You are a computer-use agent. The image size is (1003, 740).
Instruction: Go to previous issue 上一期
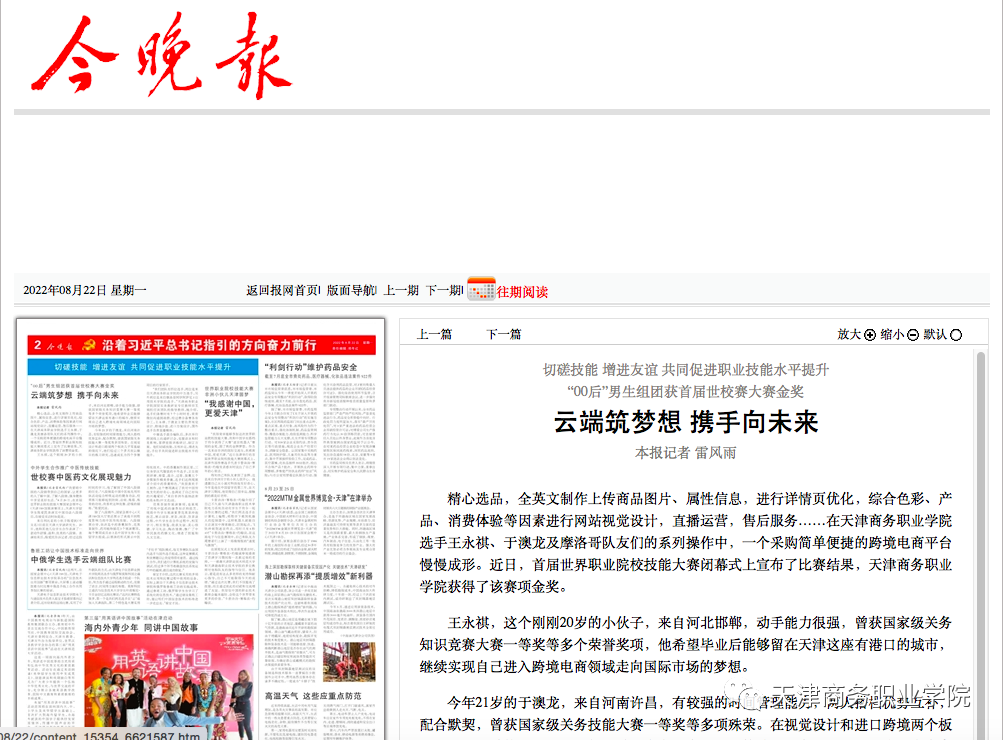(401, 291)
